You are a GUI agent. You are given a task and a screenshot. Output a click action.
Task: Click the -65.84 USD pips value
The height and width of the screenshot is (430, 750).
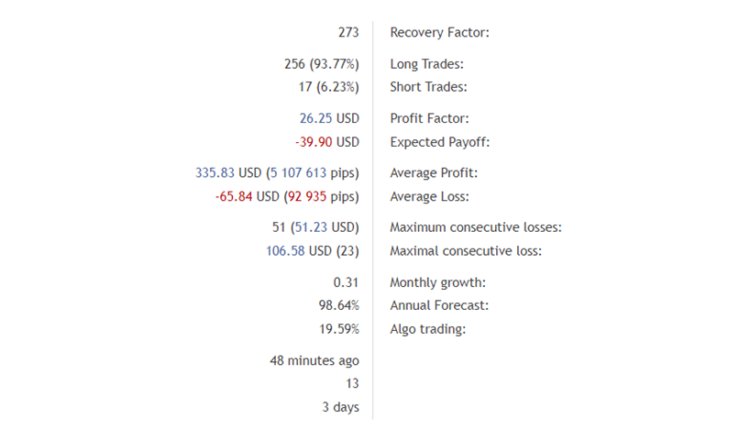287,196
